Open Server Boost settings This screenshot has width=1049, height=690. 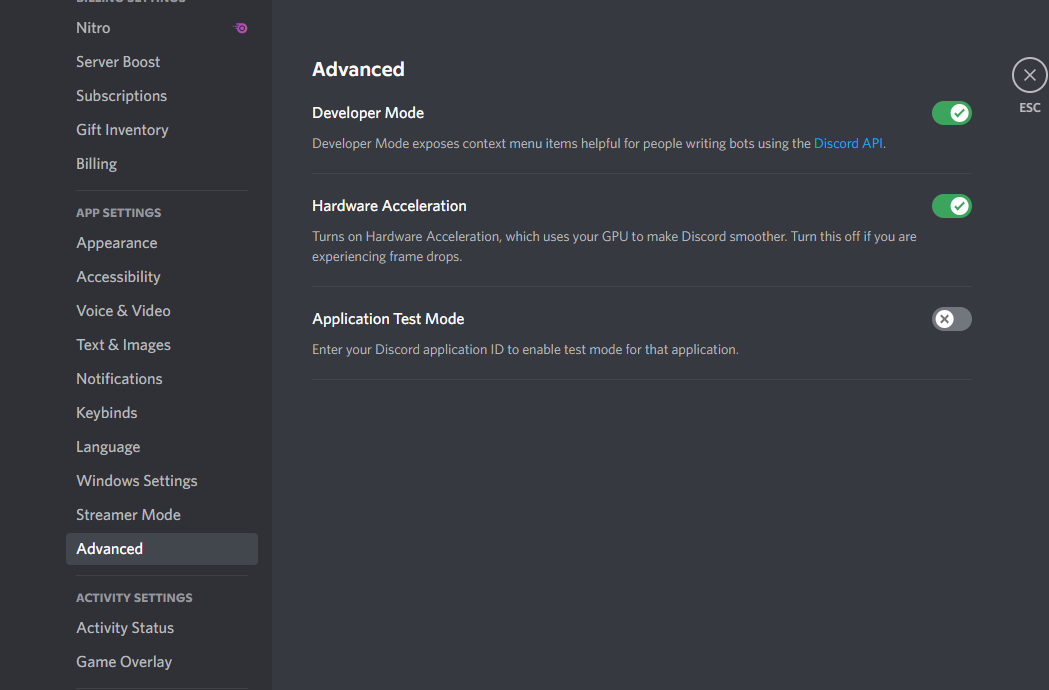coord(118,61)
